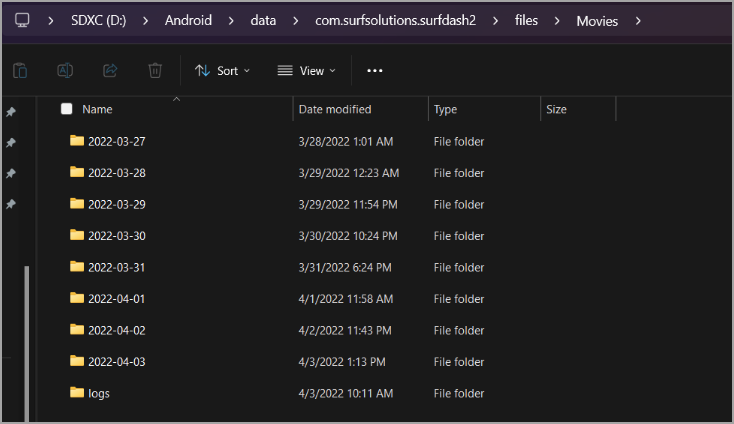Screen dimensions: 734x424
Task: Toggle the select all checkbox
Action: pyautogui.click(x=67, y=109)
